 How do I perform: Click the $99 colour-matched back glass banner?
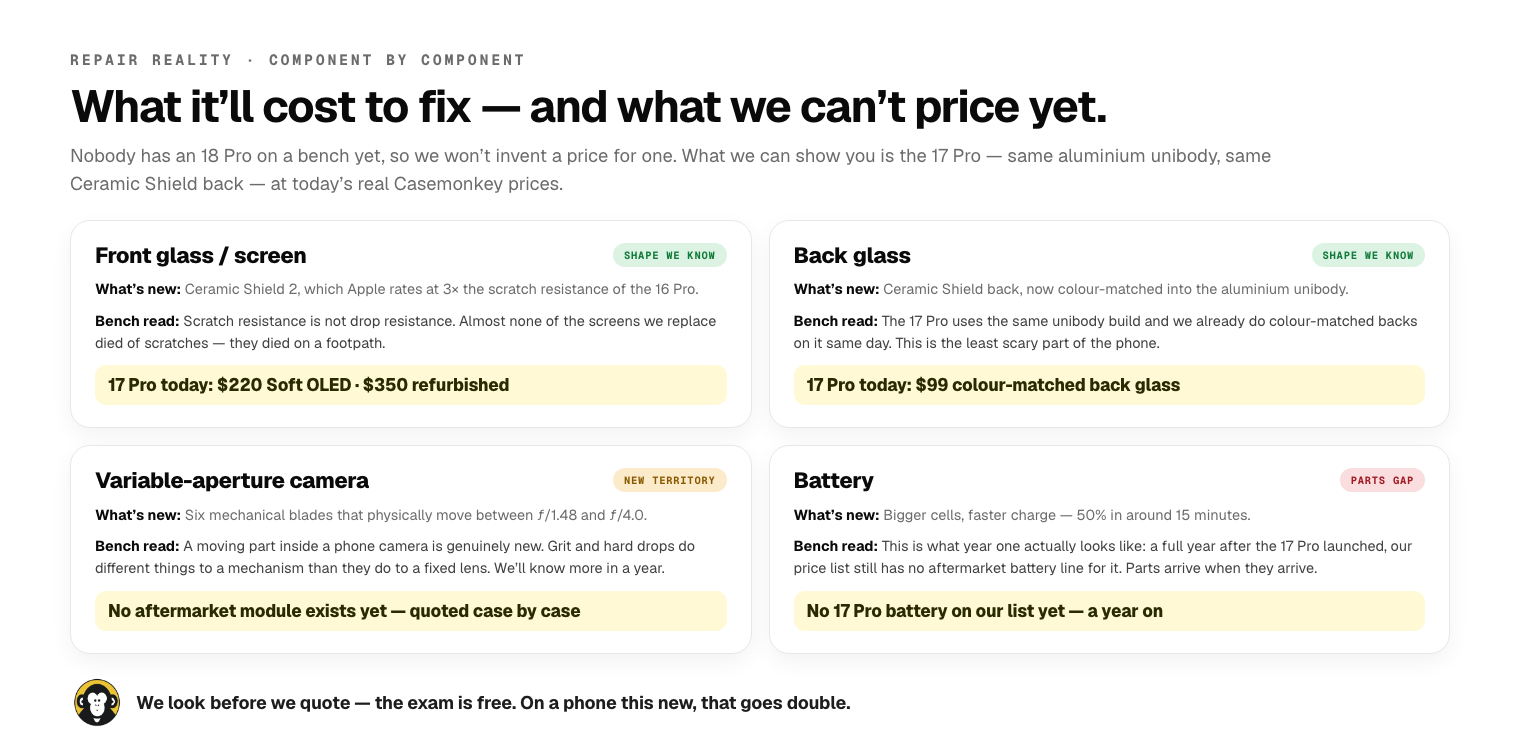point(1109,385)
